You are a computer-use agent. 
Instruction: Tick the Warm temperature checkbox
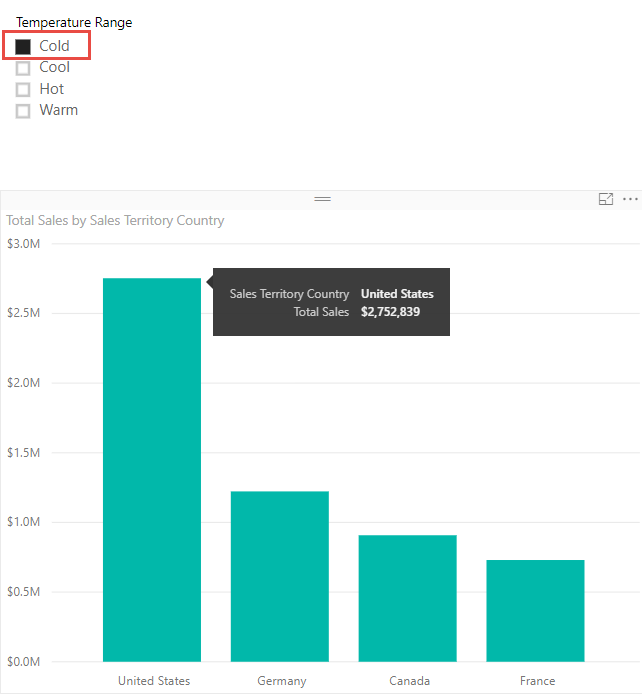23,111
